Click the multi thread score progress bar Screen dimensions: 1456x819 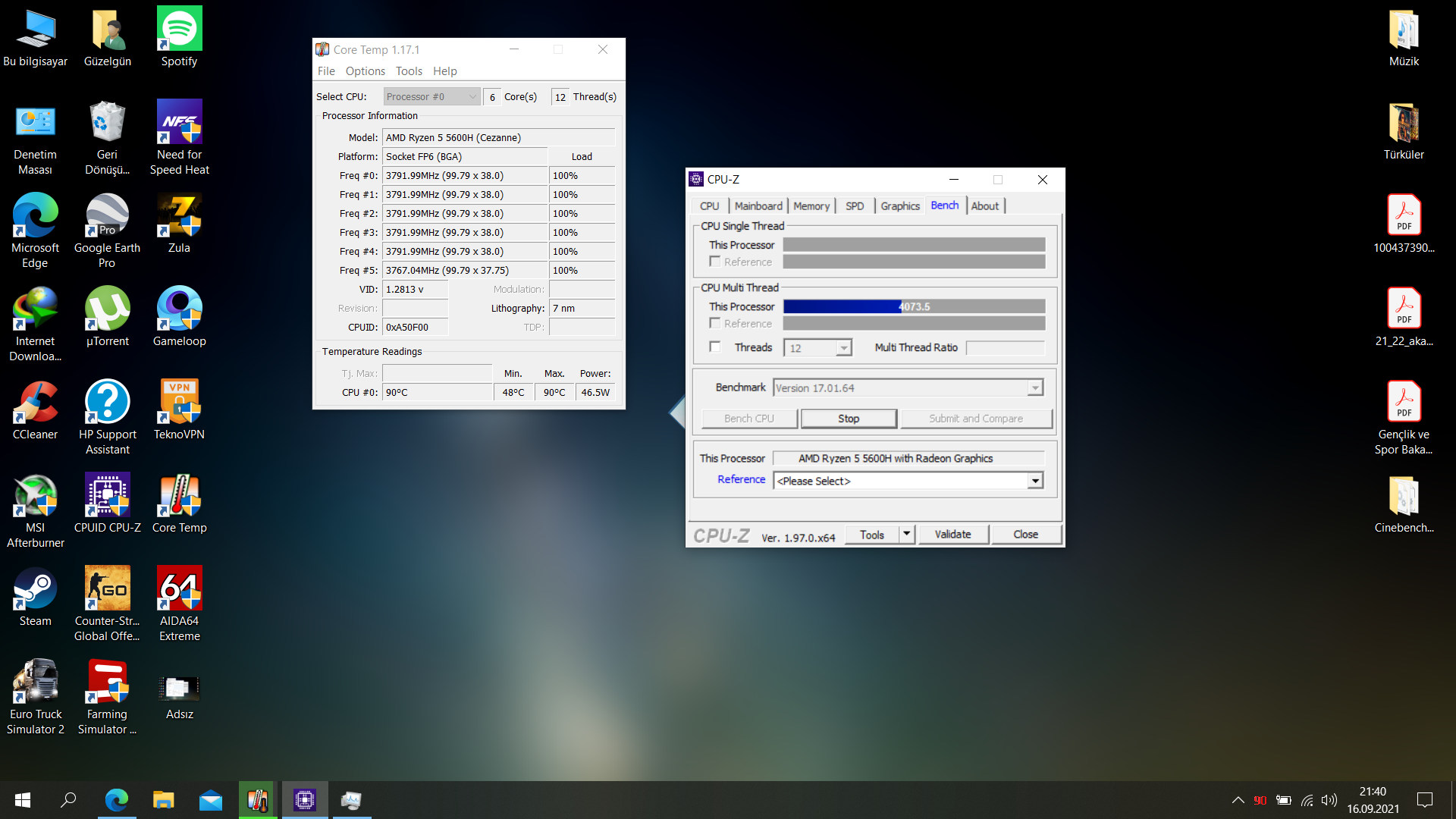[914, 306]
